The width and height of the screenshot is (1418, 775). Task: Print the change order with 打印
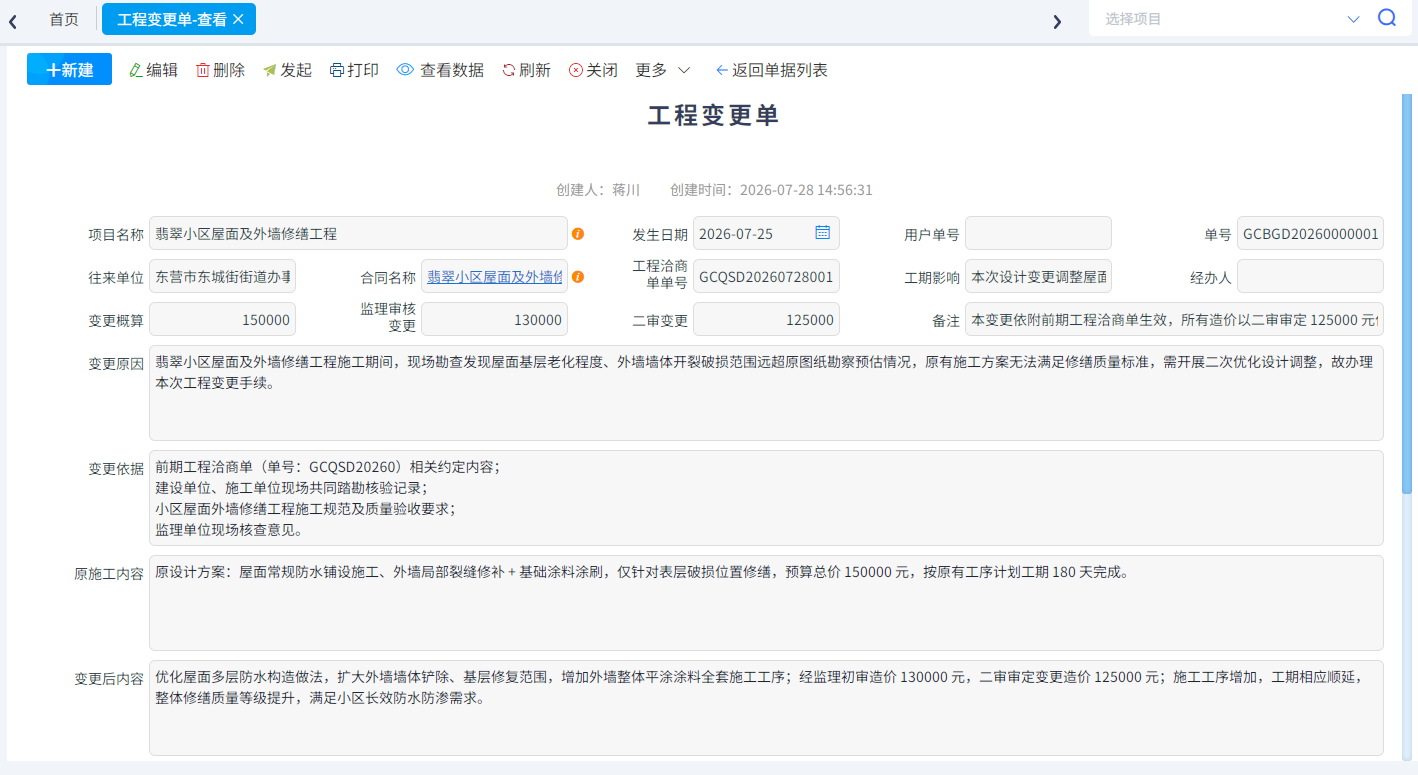pos(354,70)
